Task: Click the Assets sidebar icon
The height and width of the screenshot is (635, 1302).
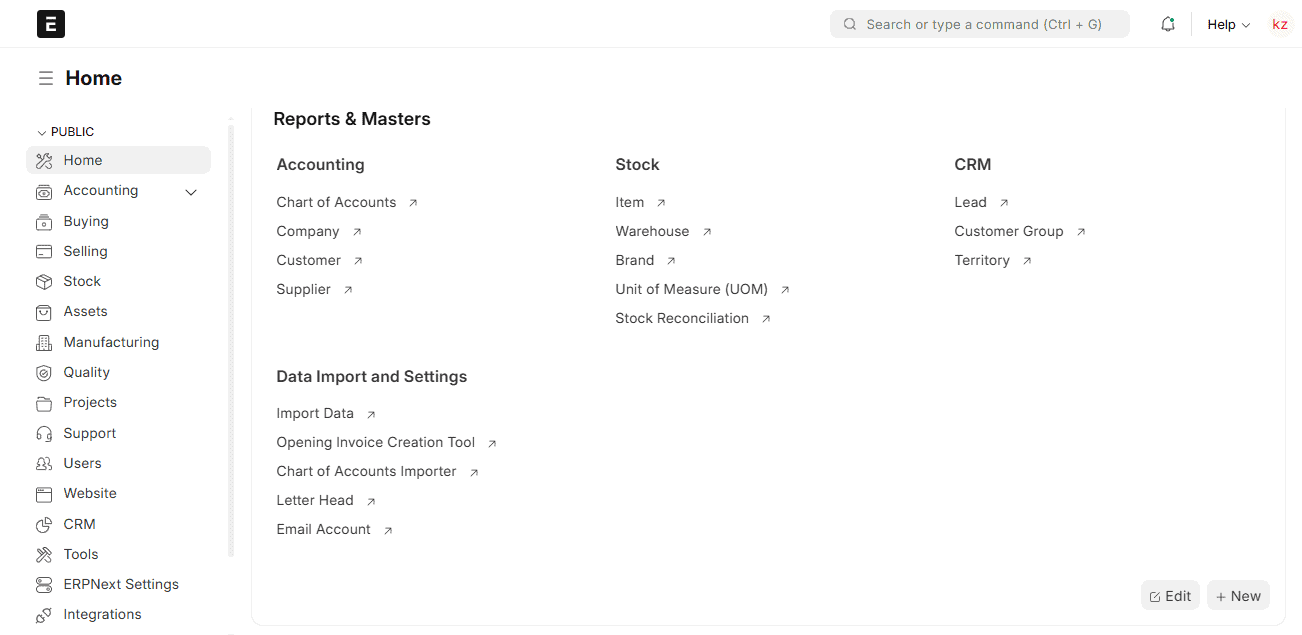Action: [44, 312]
